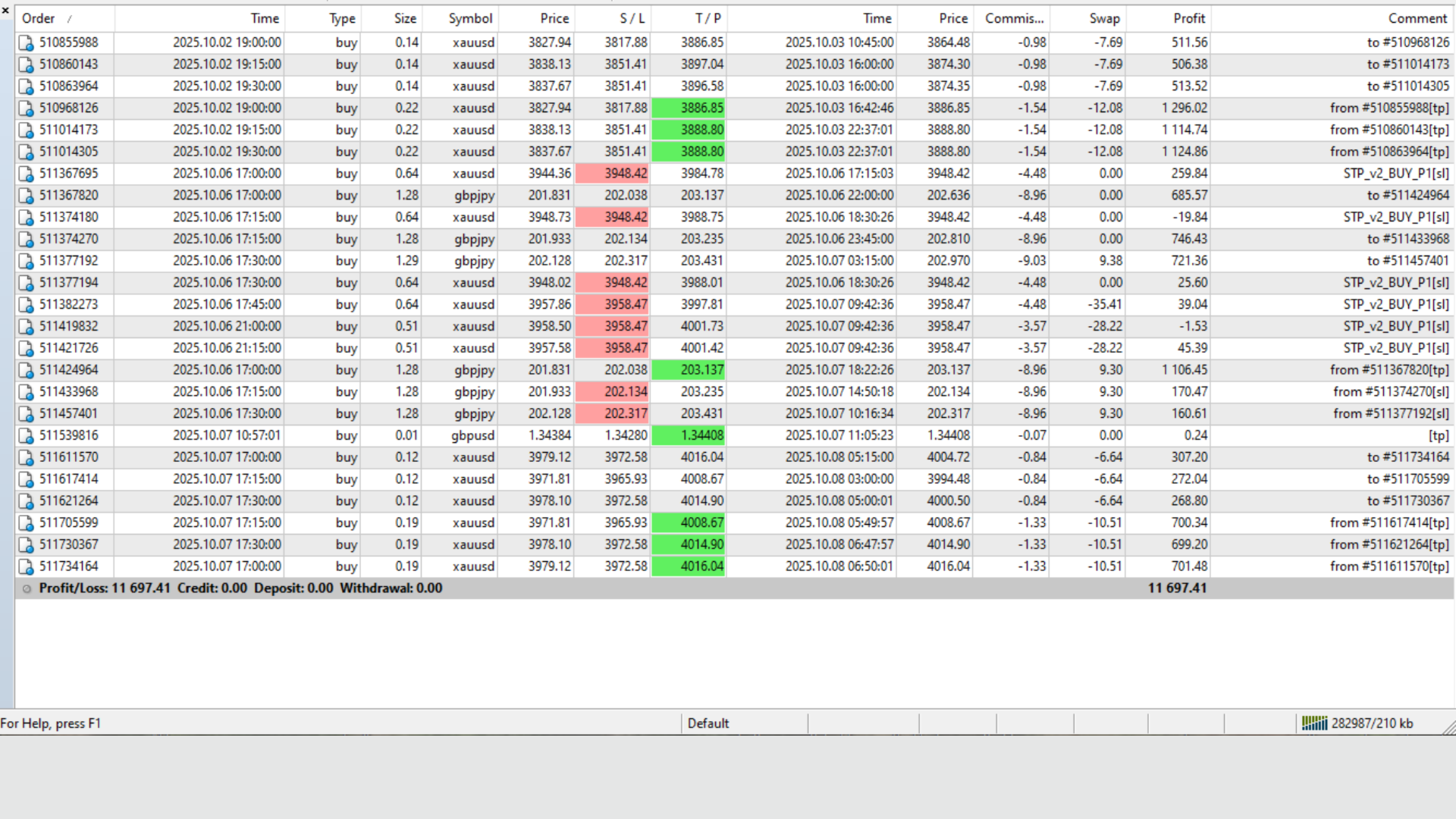Click the document icon for gbpjpy order 511424964
The width and height of the screenshot is (1456, 819).
tap(25, 370)
